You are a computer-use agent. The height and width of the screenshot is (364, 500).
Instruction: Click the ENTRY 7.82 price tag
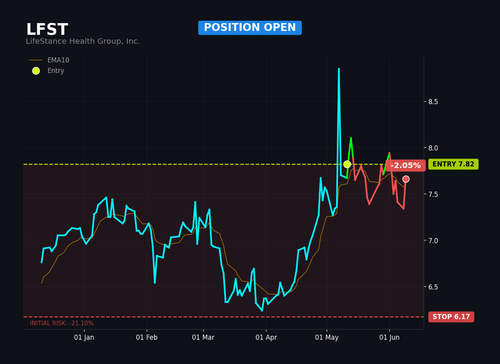click(453, 164)
